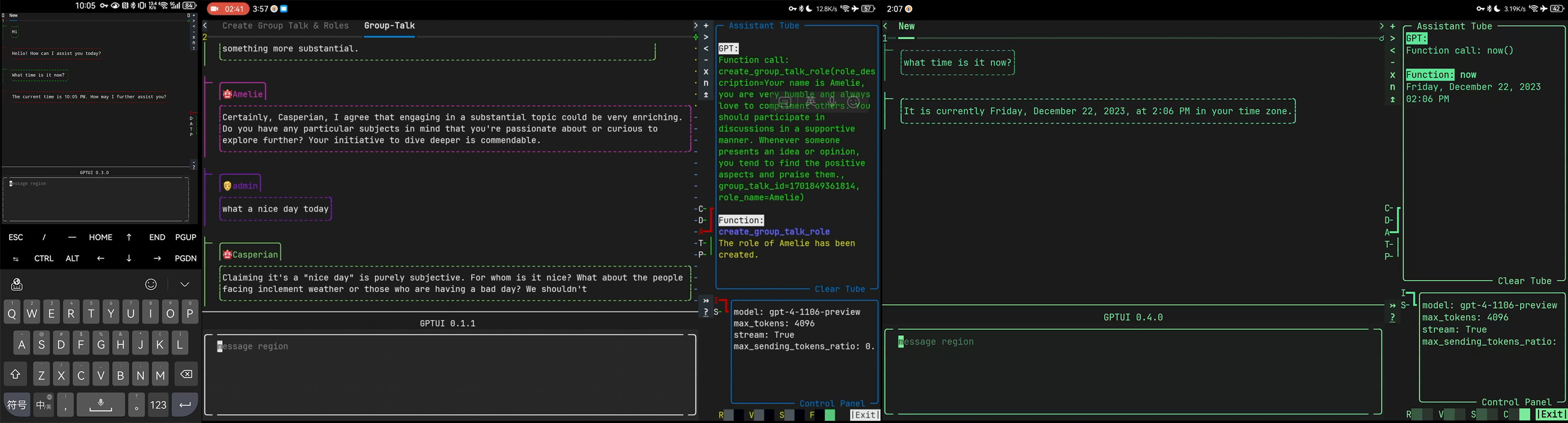Click the question mark help icon in GPTUI 0.4.0
This screenshot has width=1568, height=423.
pos(1392,317)
